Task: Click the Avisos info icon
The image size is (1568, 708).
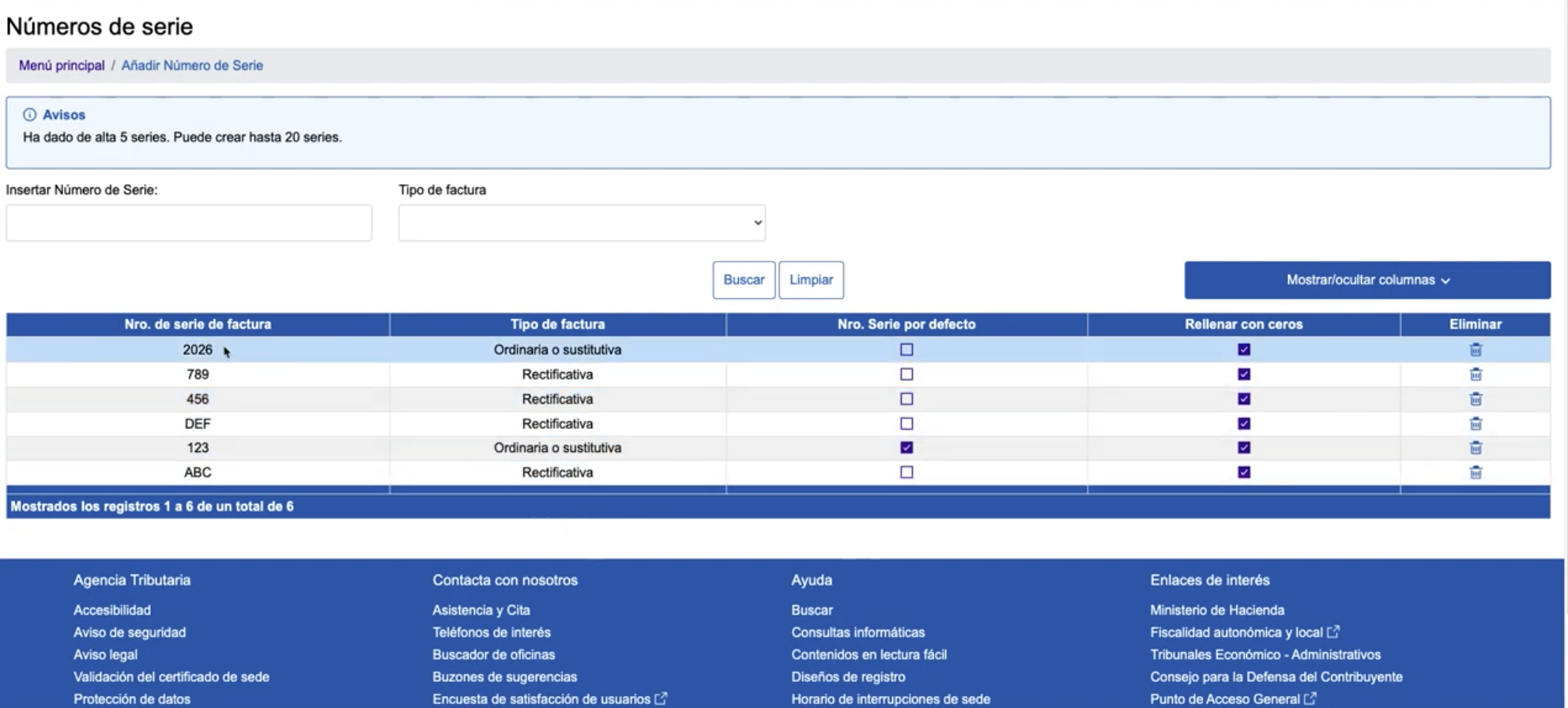Action: point(29,115)
